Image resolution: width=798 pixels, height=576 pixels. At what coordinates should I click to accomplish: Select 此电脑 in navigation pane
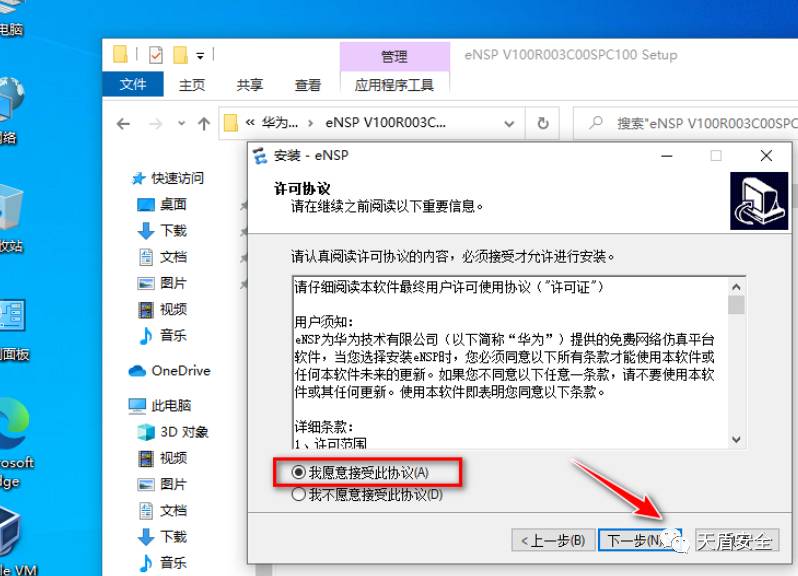(160, 406)
